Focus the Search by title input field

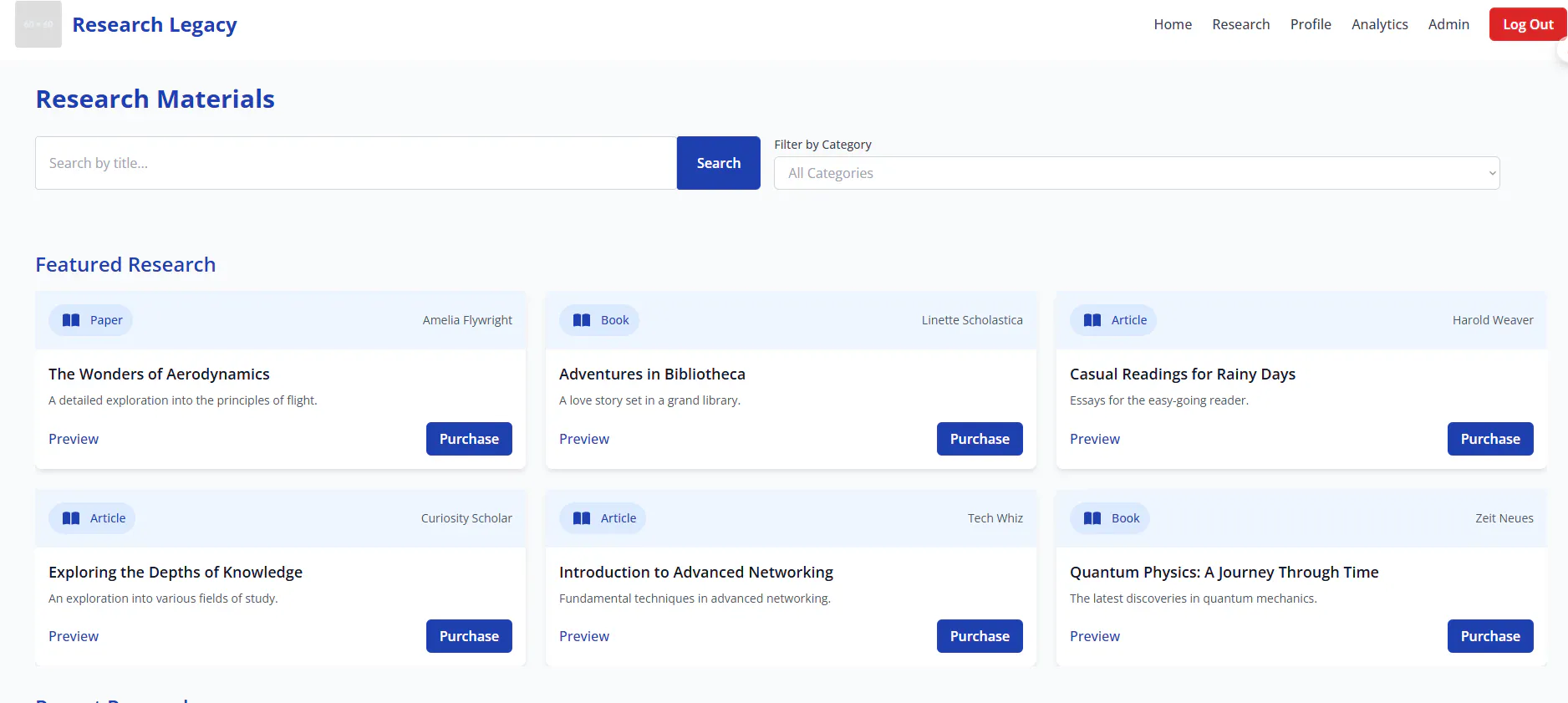(x=356, y=163)
